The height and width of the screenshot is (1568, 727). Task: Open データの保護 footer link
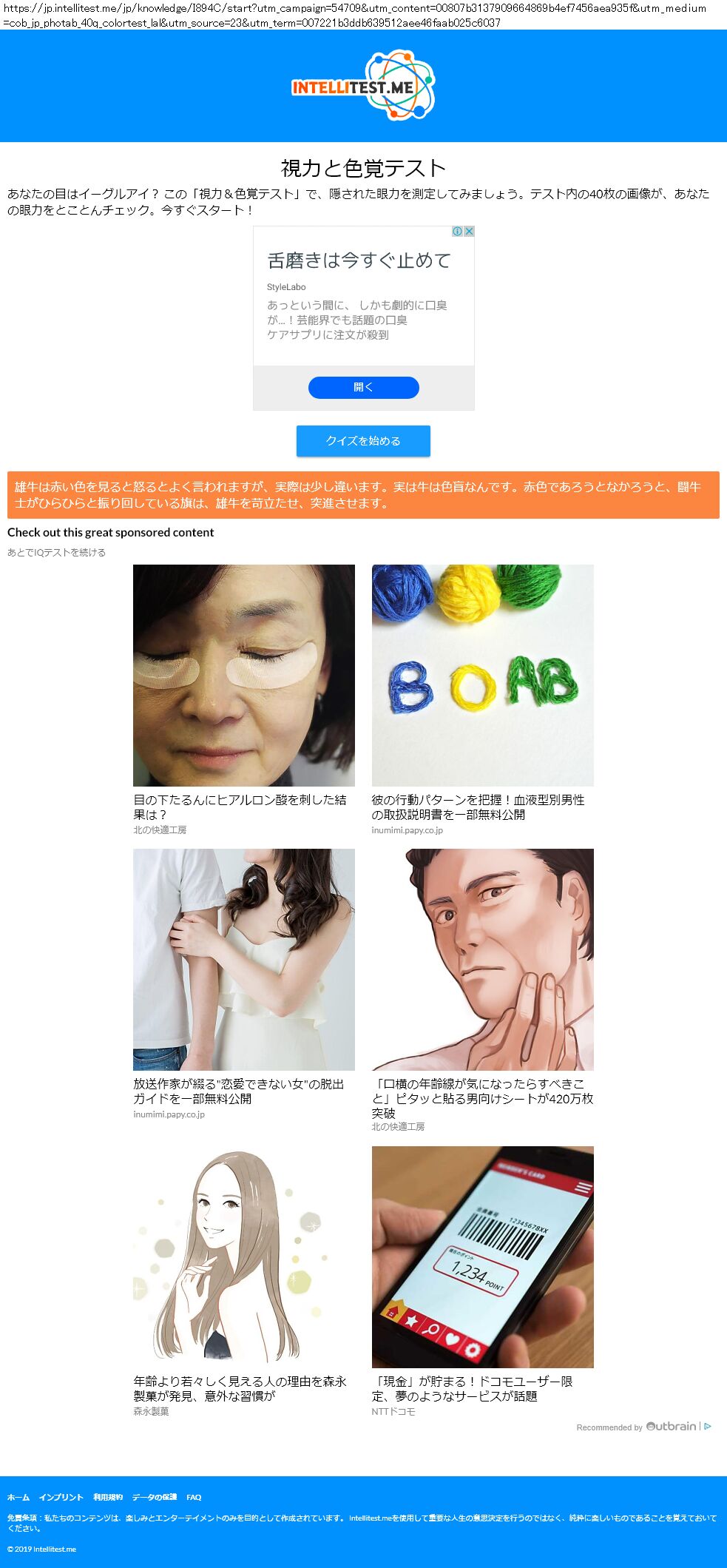tap(155, 1497)
